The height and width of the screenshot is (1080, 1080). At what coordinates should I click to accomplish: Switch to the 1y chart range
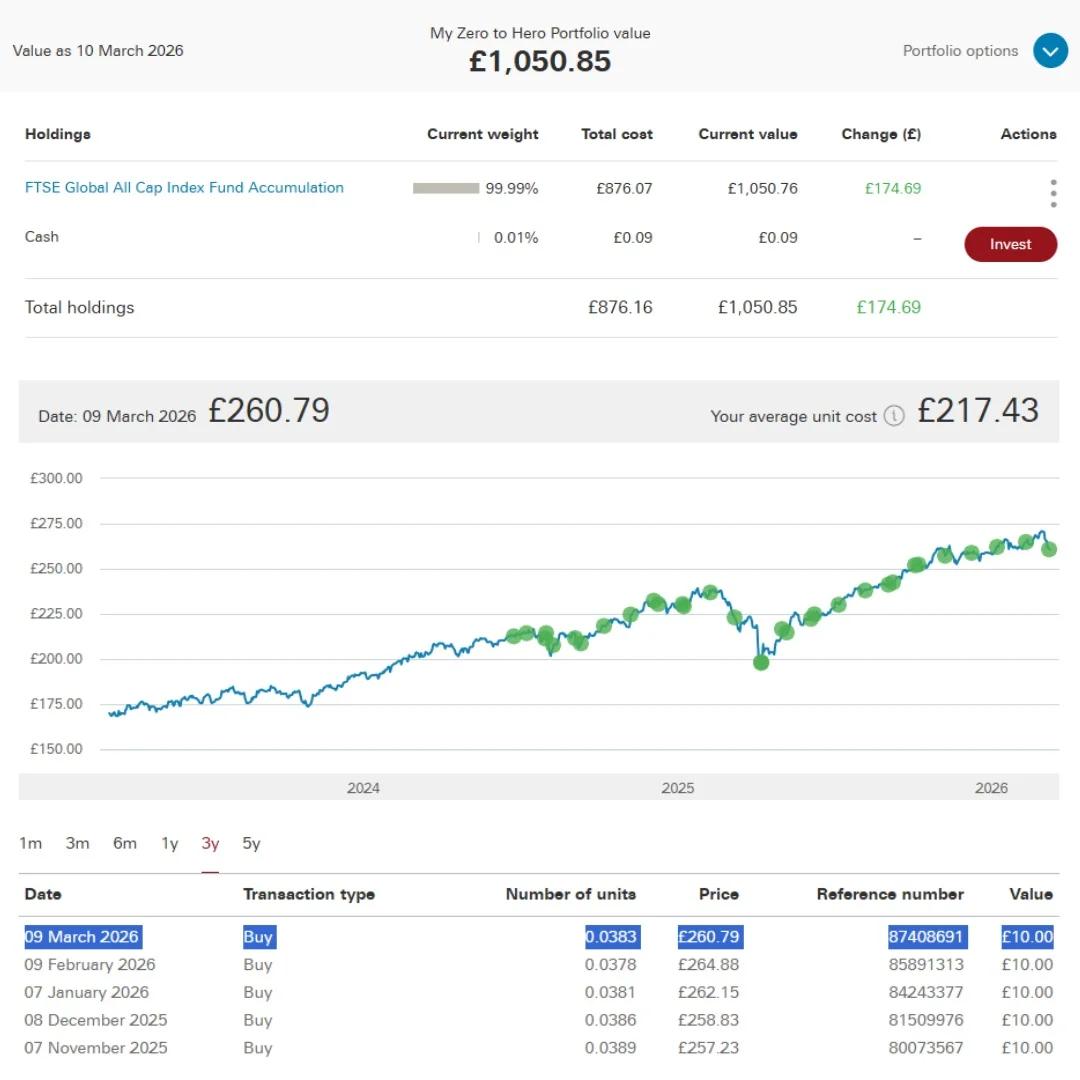click(x=169, y=843)
